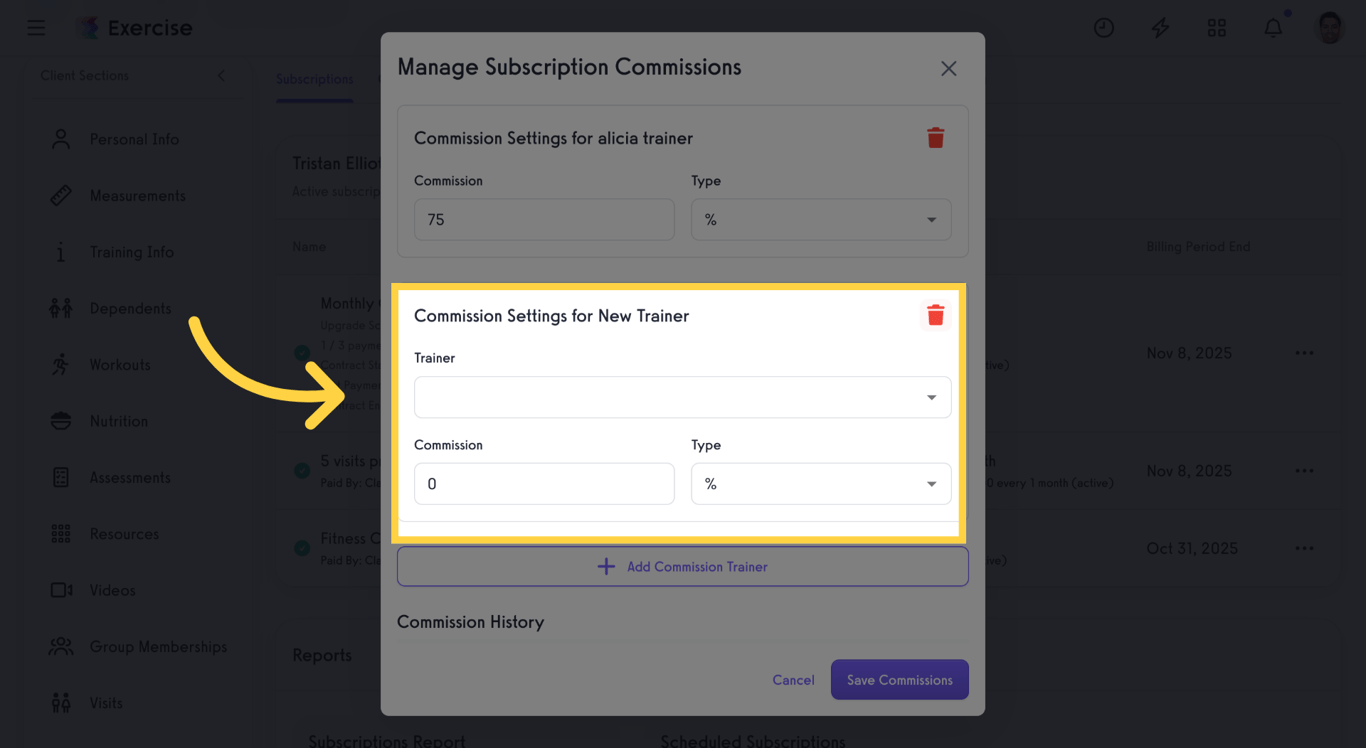Open the notifications bell
The image size is (1366, 748).
(x=1273, y=28)
